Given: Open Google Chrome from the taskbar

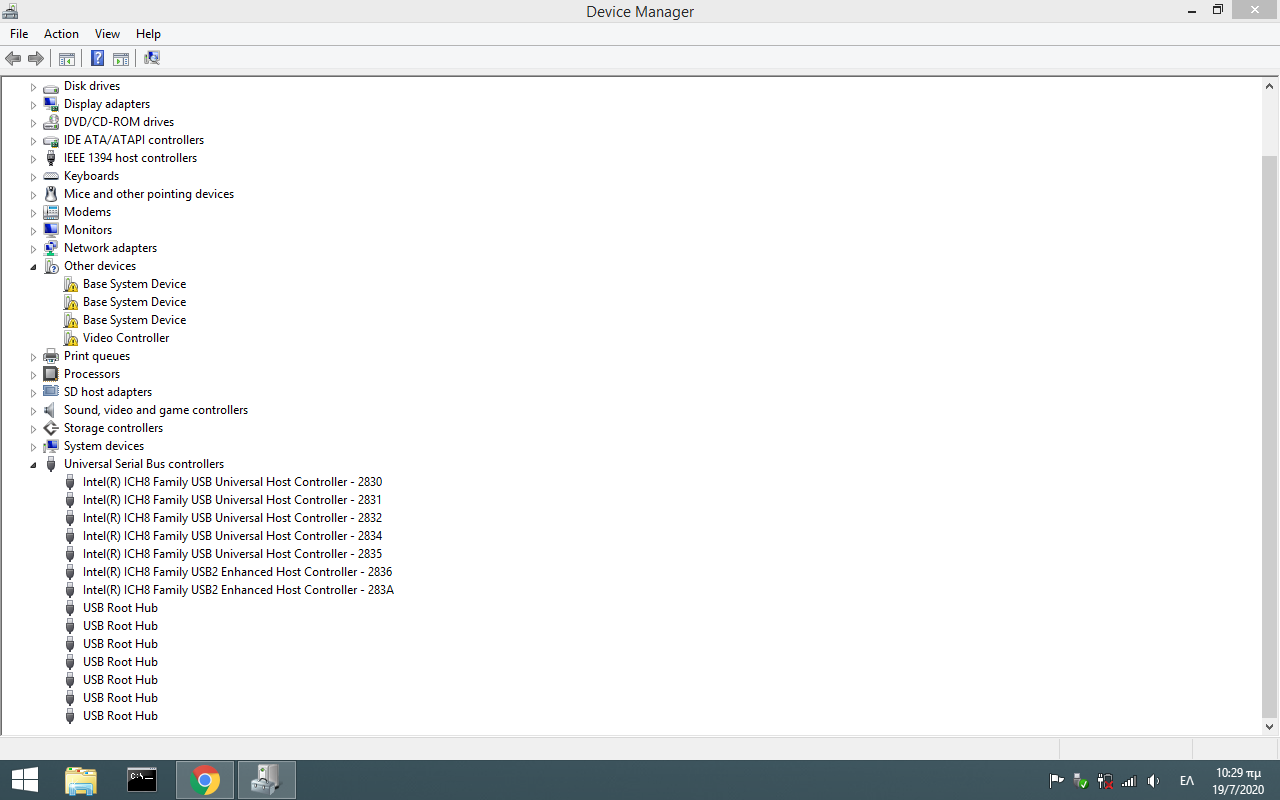Looking at the screenshot, I should pos(205,780).
